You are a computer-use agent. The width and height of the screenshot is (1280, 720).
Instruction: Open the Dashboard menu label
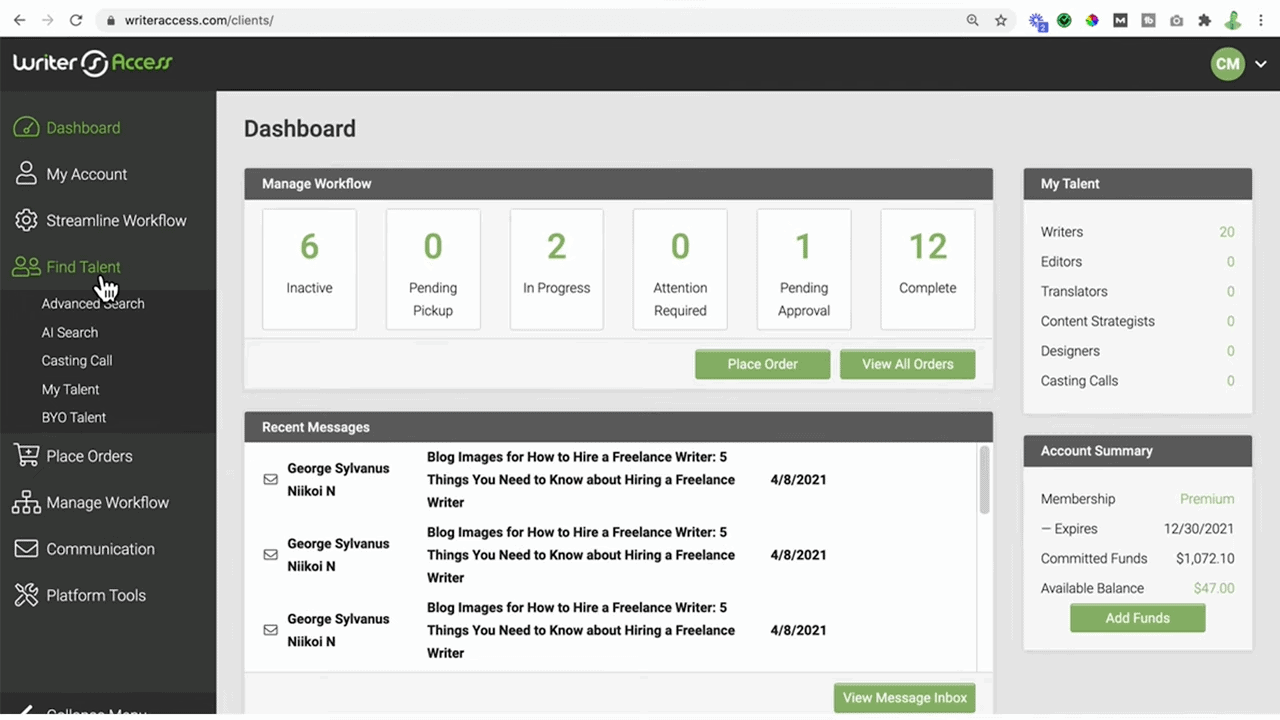pos(83,128)
